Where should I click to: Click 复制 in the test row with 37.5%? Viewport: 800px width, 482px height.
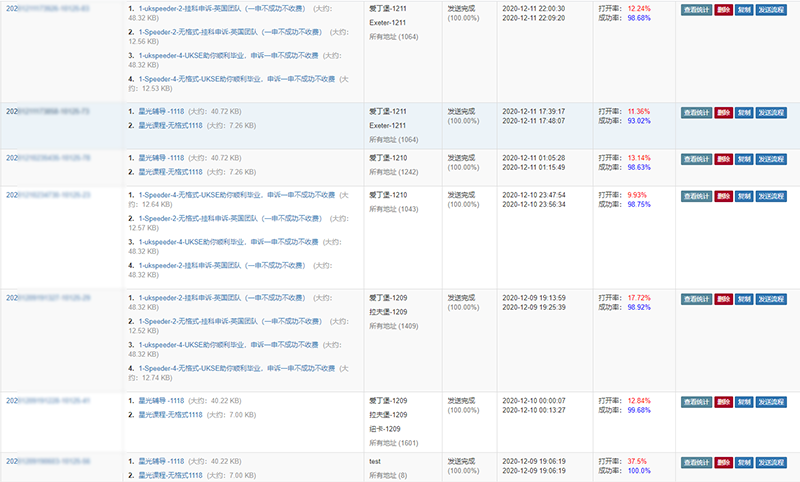coord(744,464)
